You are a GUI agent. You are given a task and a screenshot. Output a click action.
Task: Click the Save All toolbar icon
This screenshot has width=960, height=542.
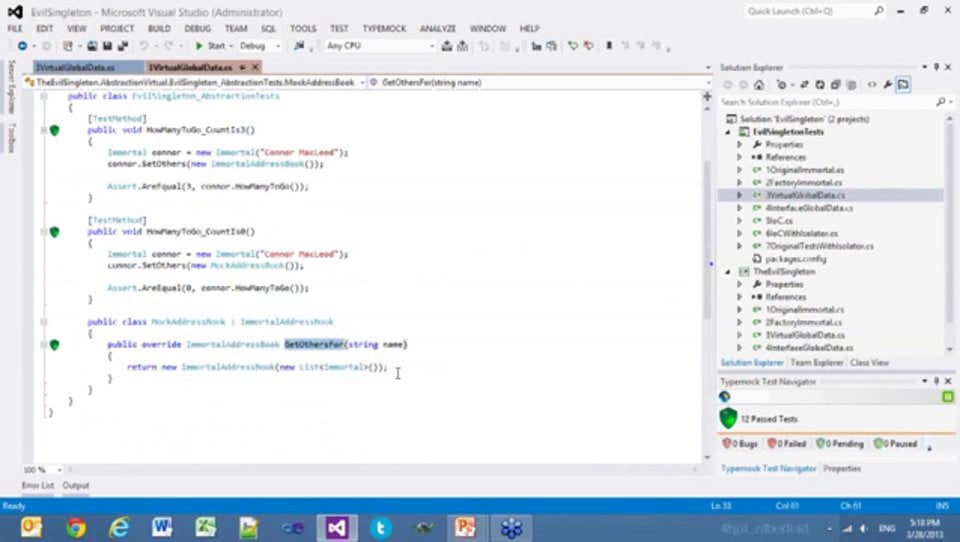[x=123, y=46]
